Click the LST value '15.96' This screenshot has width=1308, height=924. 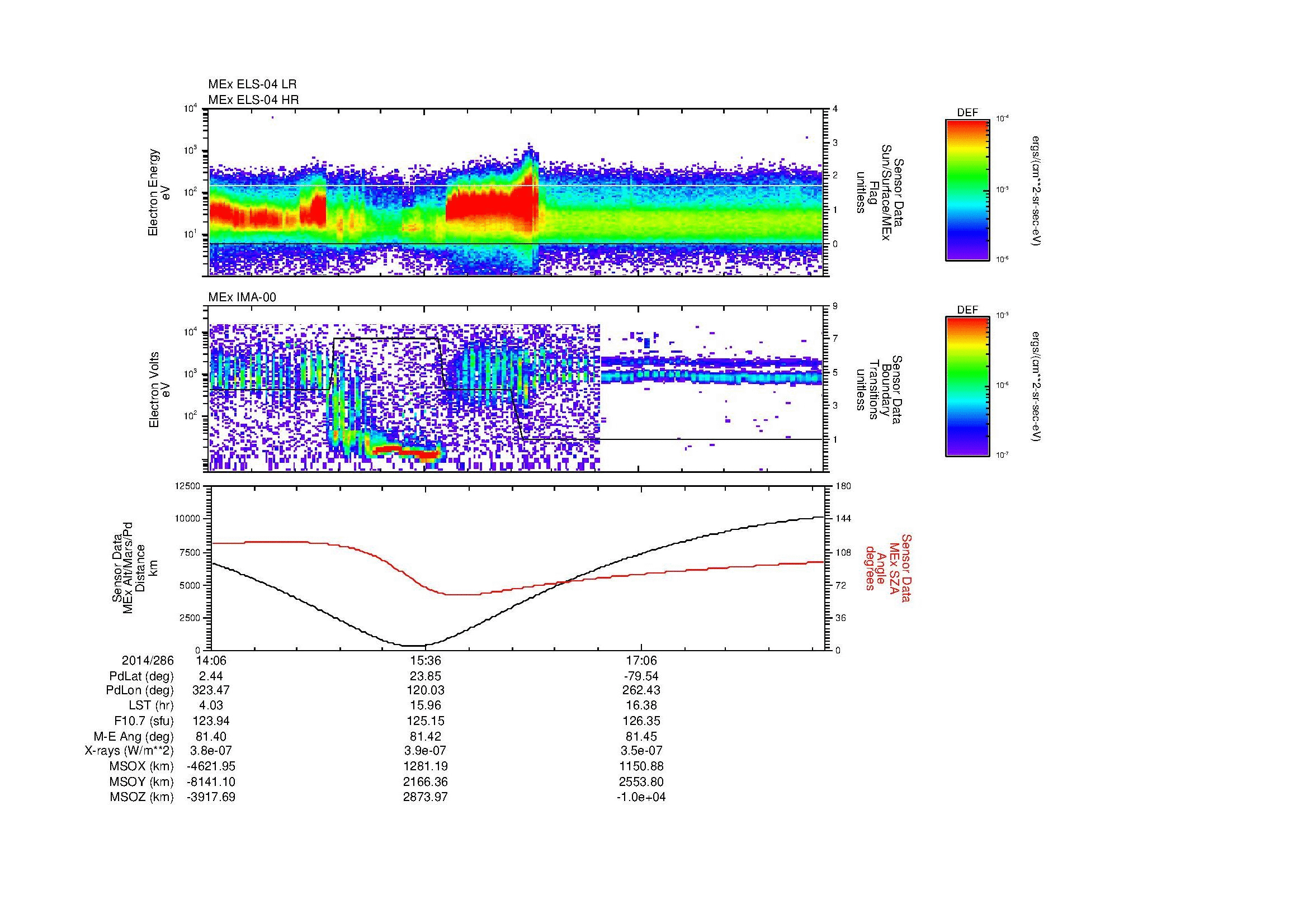click(426, 706)
